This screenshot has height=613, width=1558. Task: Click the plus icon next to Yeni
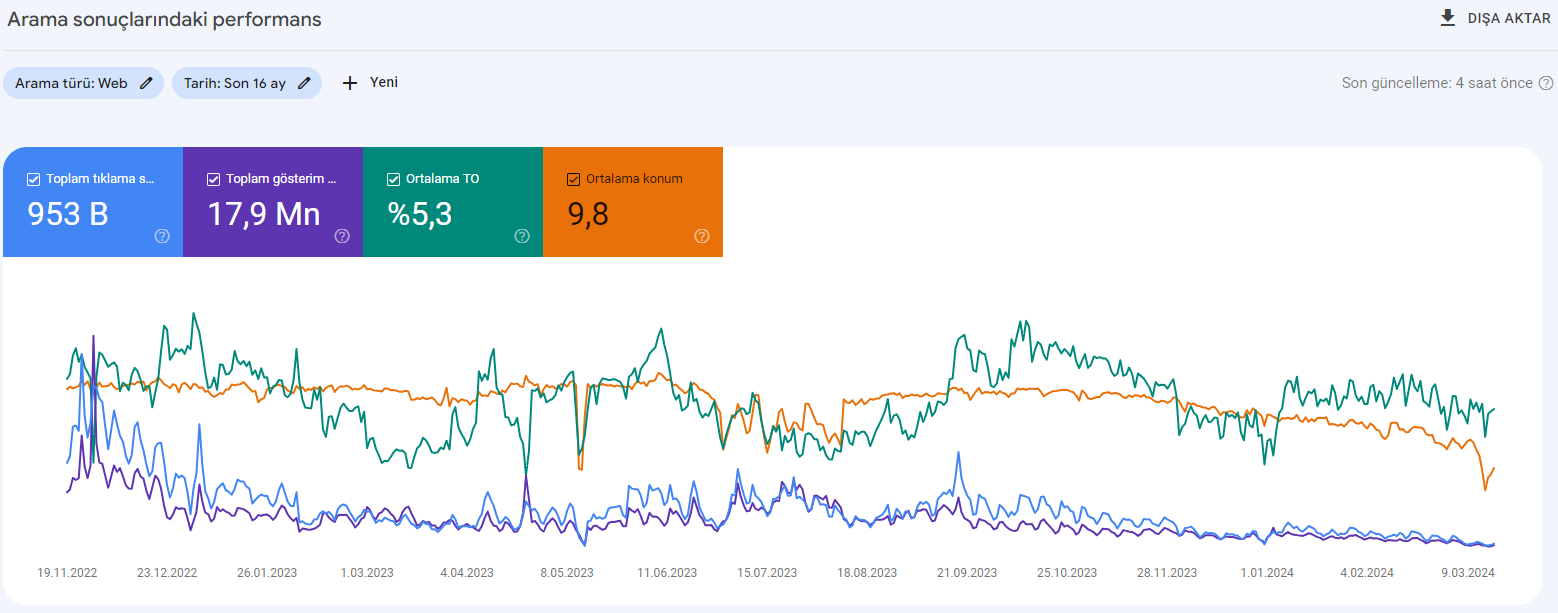350,83
